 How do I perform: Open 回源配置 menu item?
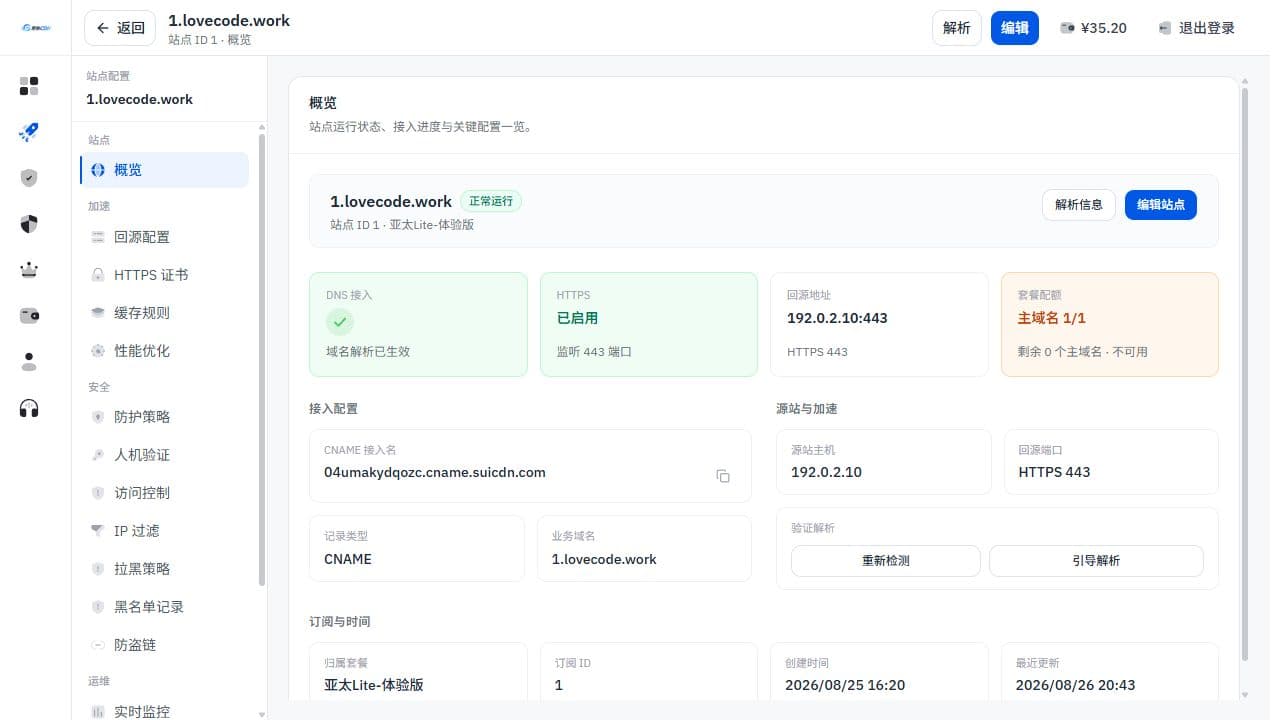tap(164, 237)
